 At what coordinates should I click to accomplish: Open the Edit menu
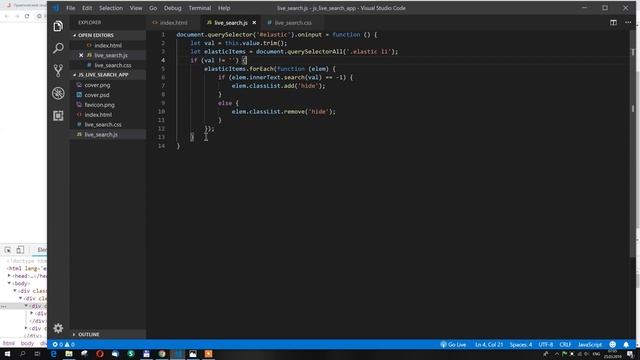[87, 8]
